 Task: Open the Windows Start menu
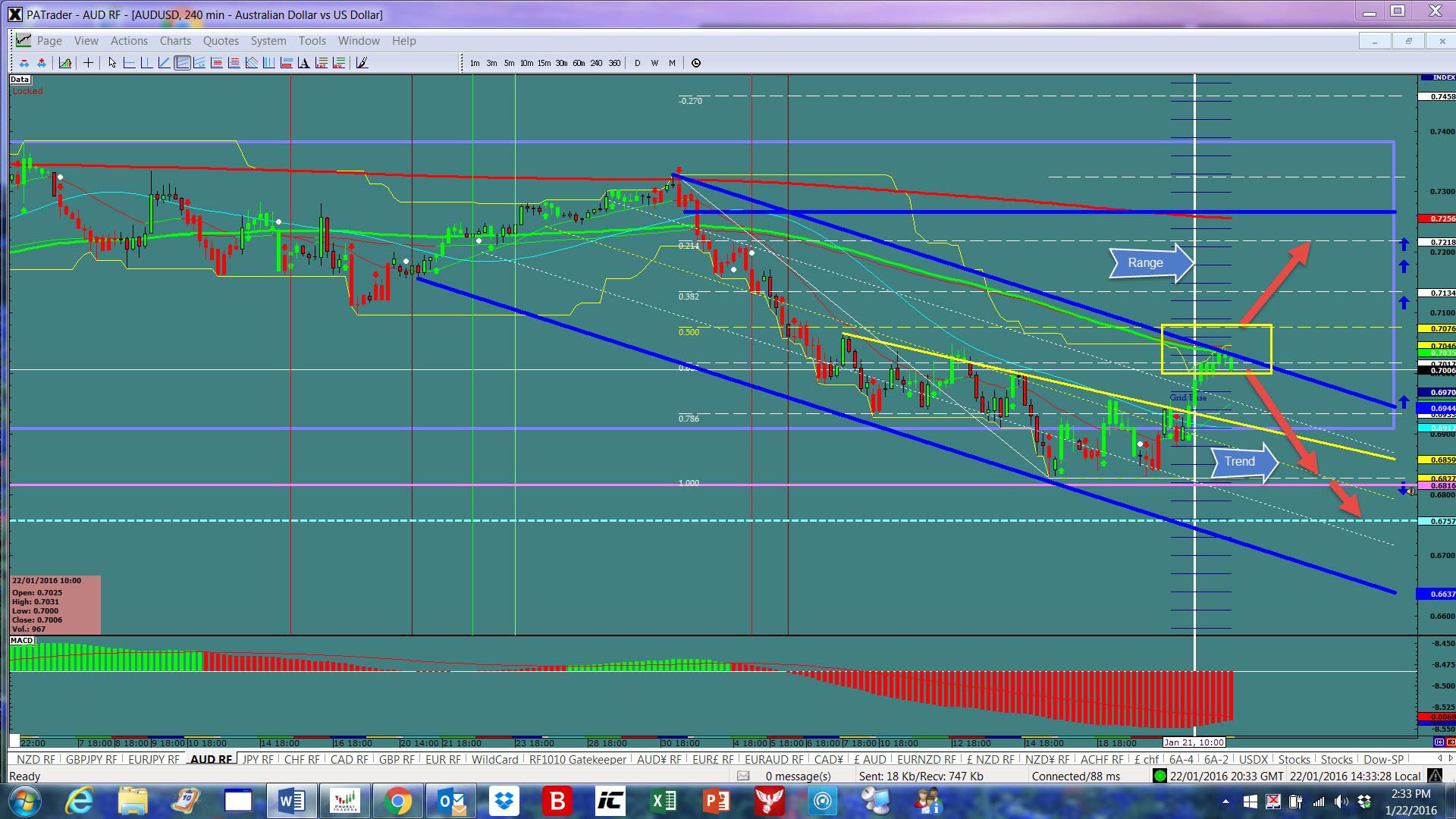pos(24,801)
